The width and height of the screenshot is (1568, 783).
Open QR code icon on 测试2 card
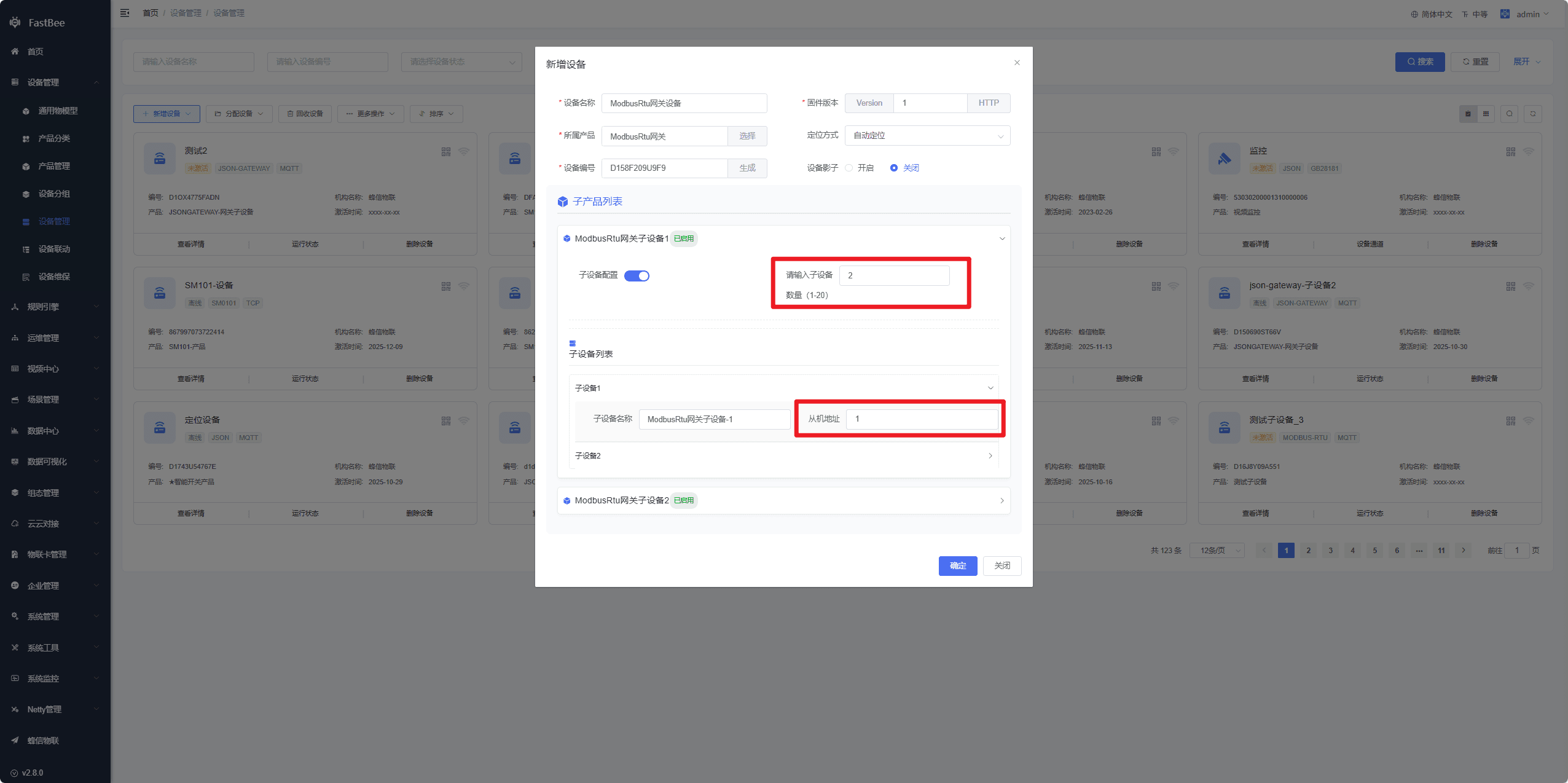446,152
